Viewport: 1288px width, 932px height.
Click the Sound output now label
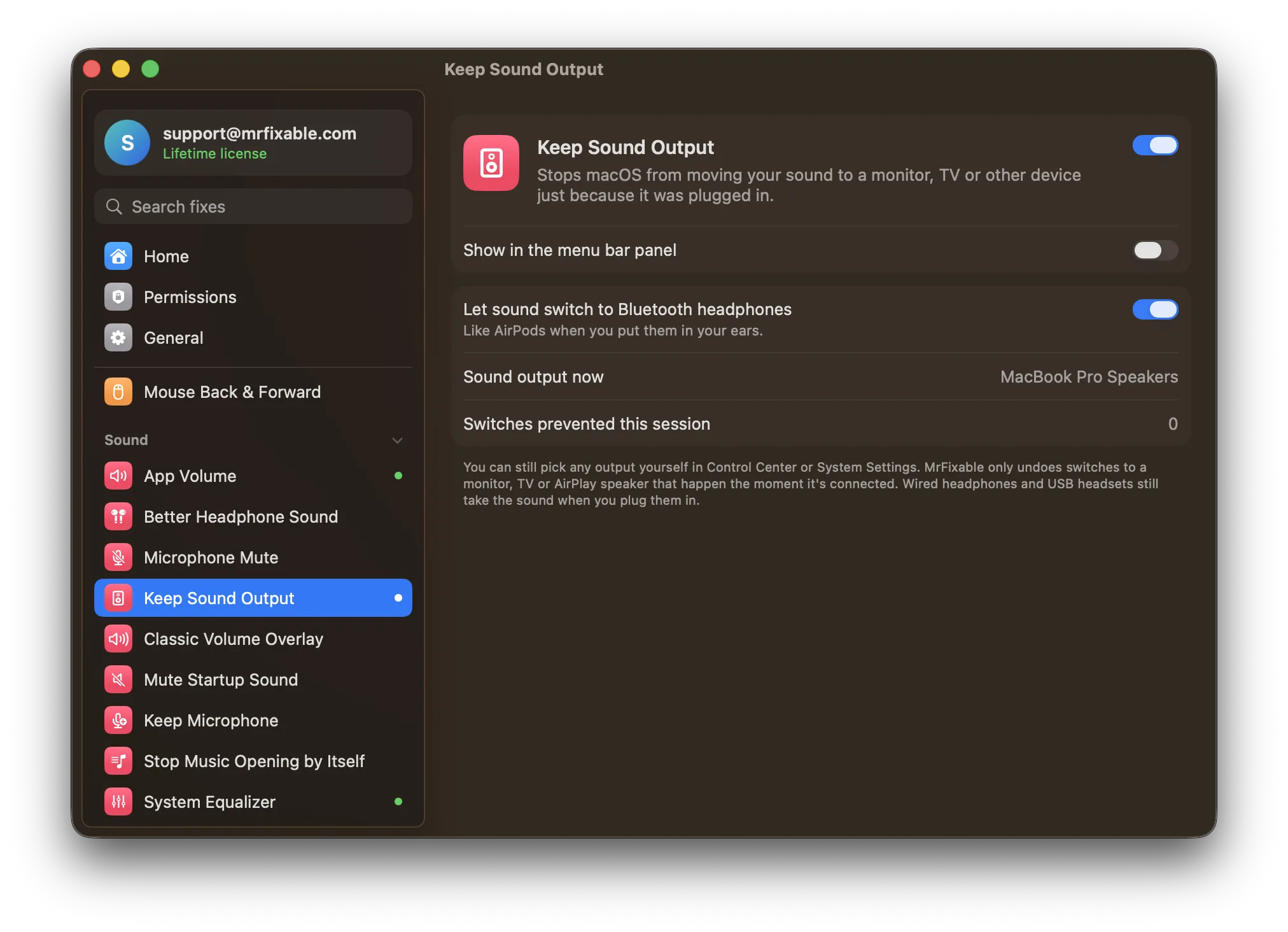click(533, 376)
